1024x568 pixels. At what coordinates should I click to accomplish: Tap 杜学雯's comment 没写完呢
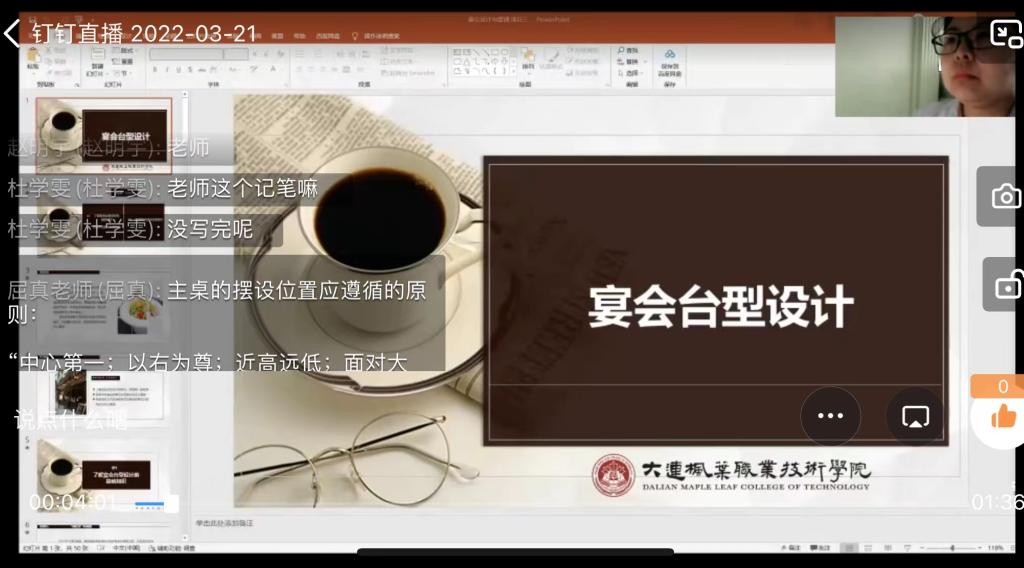(130, 230)
